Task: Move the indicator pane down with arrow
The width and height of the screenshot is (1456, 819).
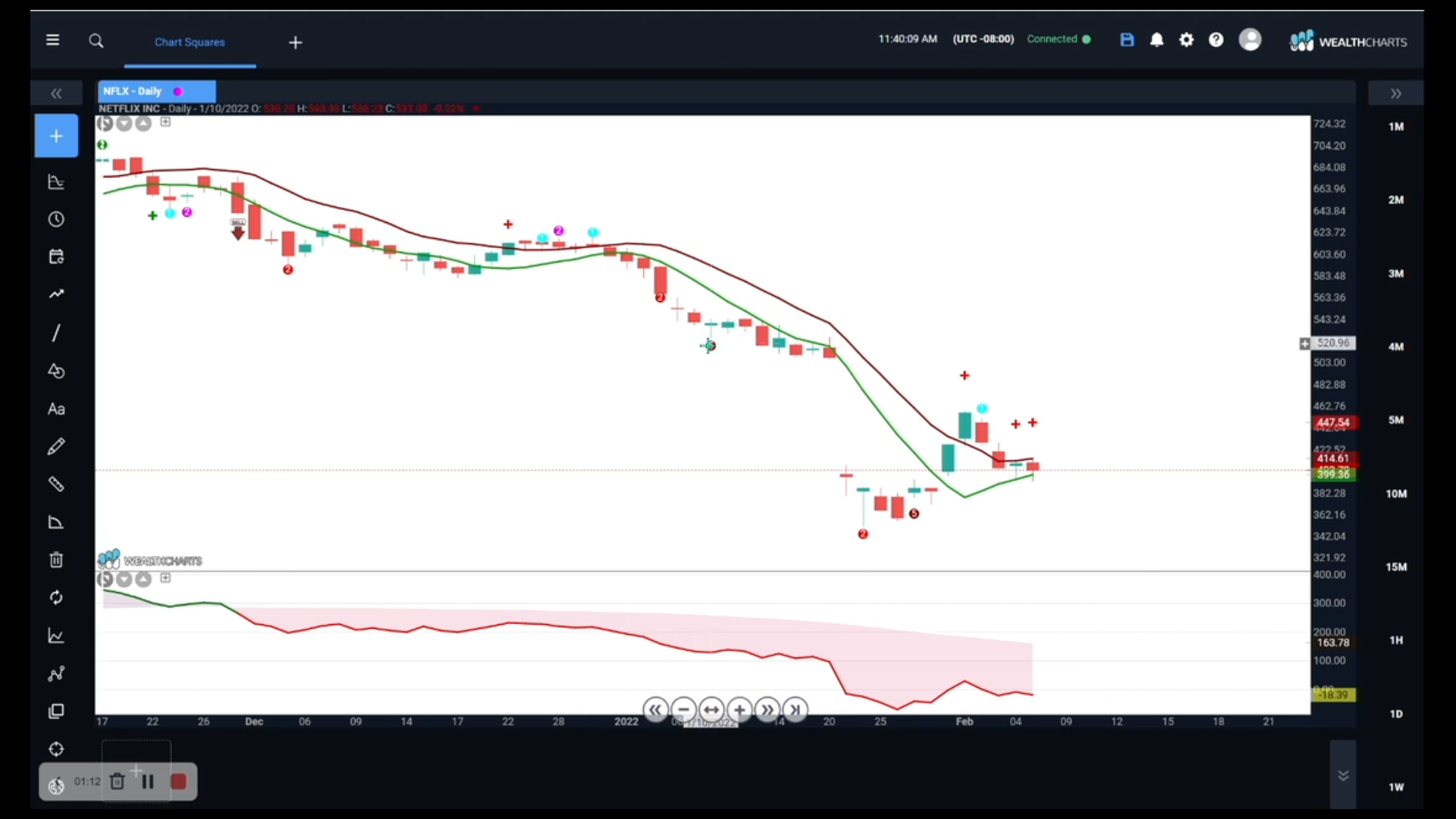Action: tap(124, 580)
